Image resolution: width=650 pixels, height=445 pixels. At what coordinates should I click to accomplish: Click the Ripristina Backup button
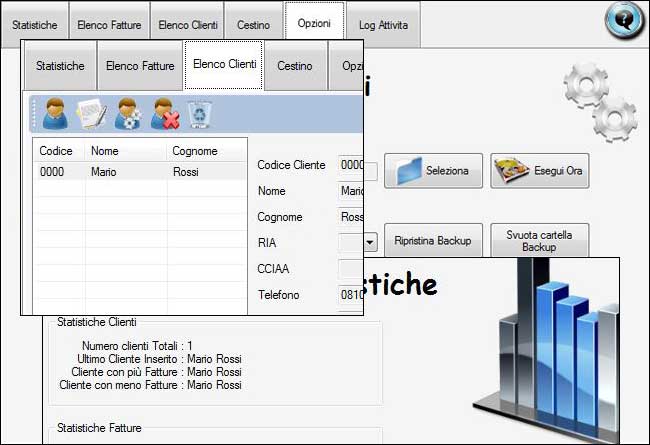(433, 241)
